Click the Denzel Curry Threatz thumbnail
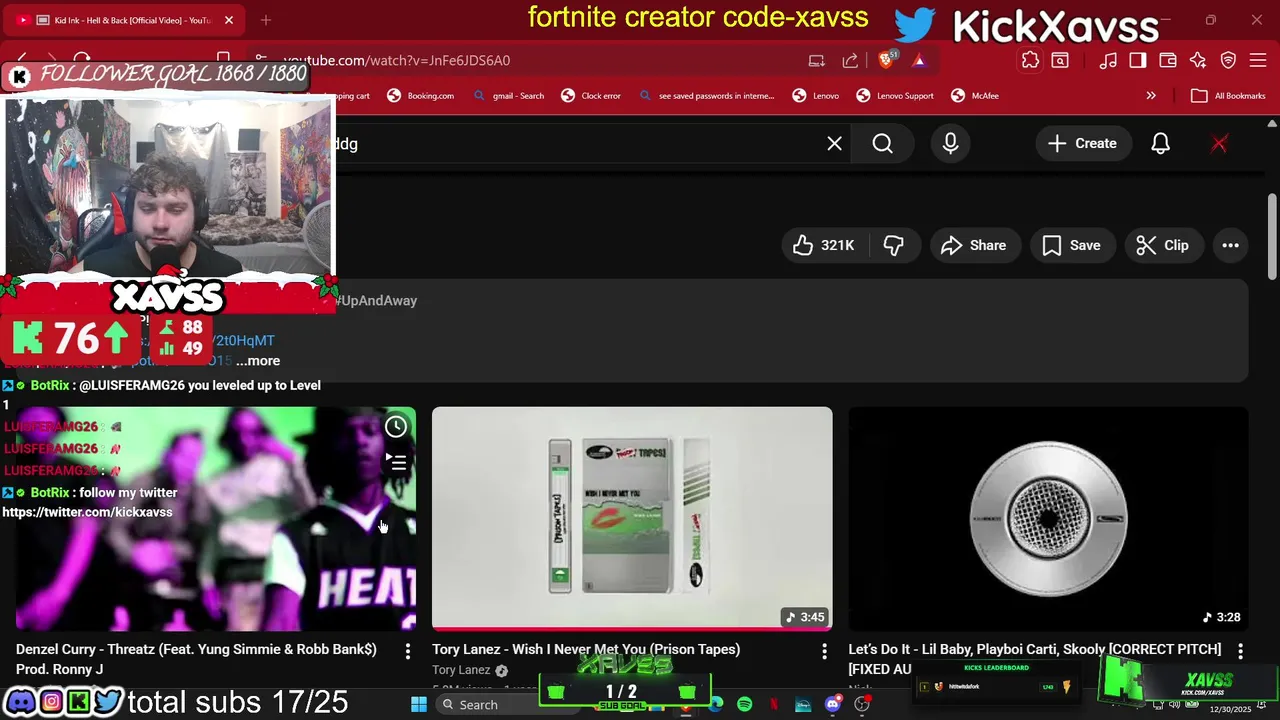1280x720 pixels. (216, 518)
